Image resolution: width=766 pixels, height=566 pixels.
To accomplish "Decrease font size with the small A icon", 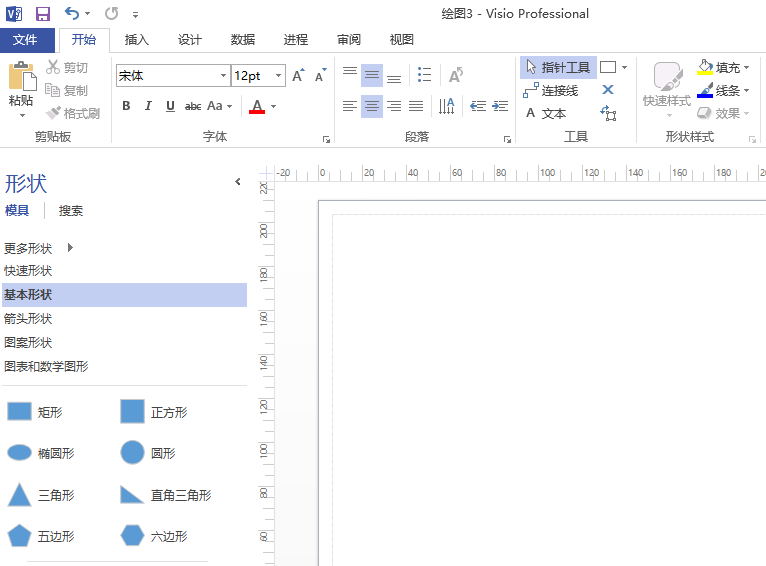I will (320, 76).
